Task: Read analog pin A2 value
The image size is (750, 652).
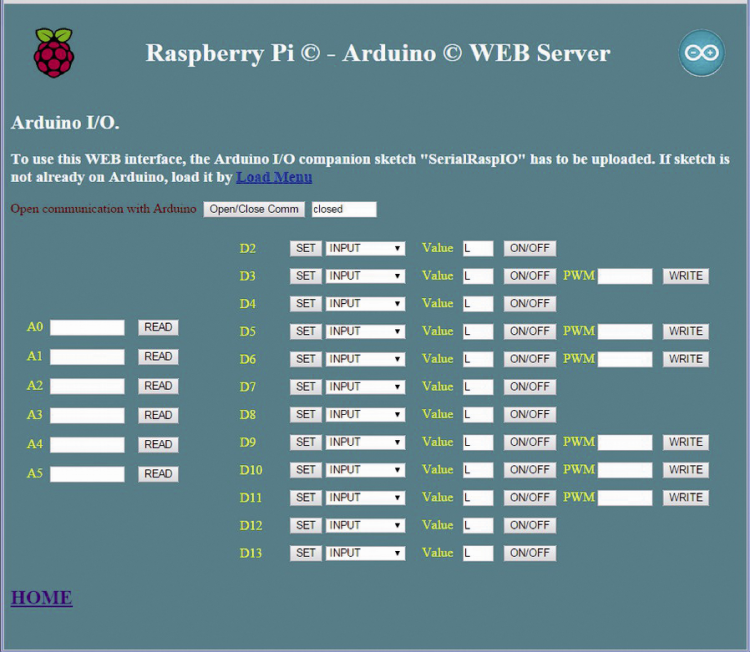Action: 158,386
